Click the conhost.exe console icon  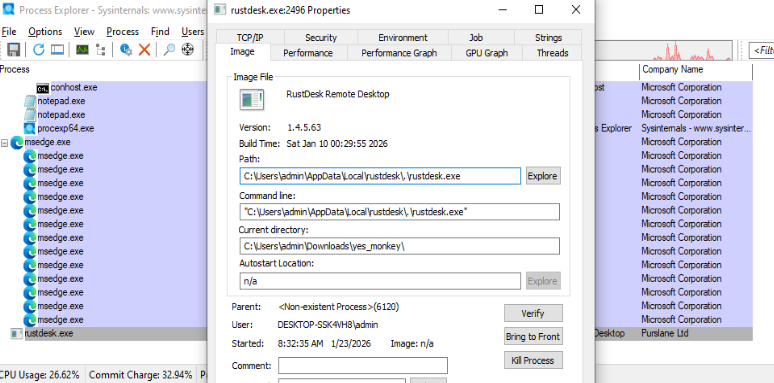tap(43, 88)
